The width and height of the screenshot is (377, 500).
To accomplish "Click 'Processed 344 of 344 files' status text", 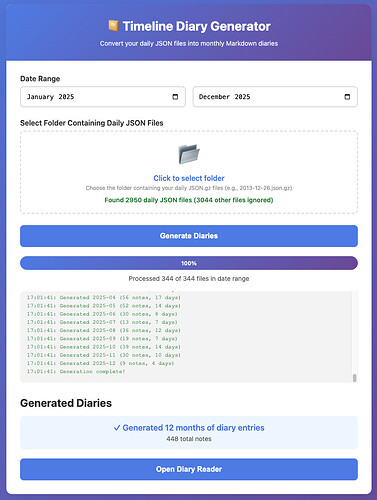I will pos(189,279).
